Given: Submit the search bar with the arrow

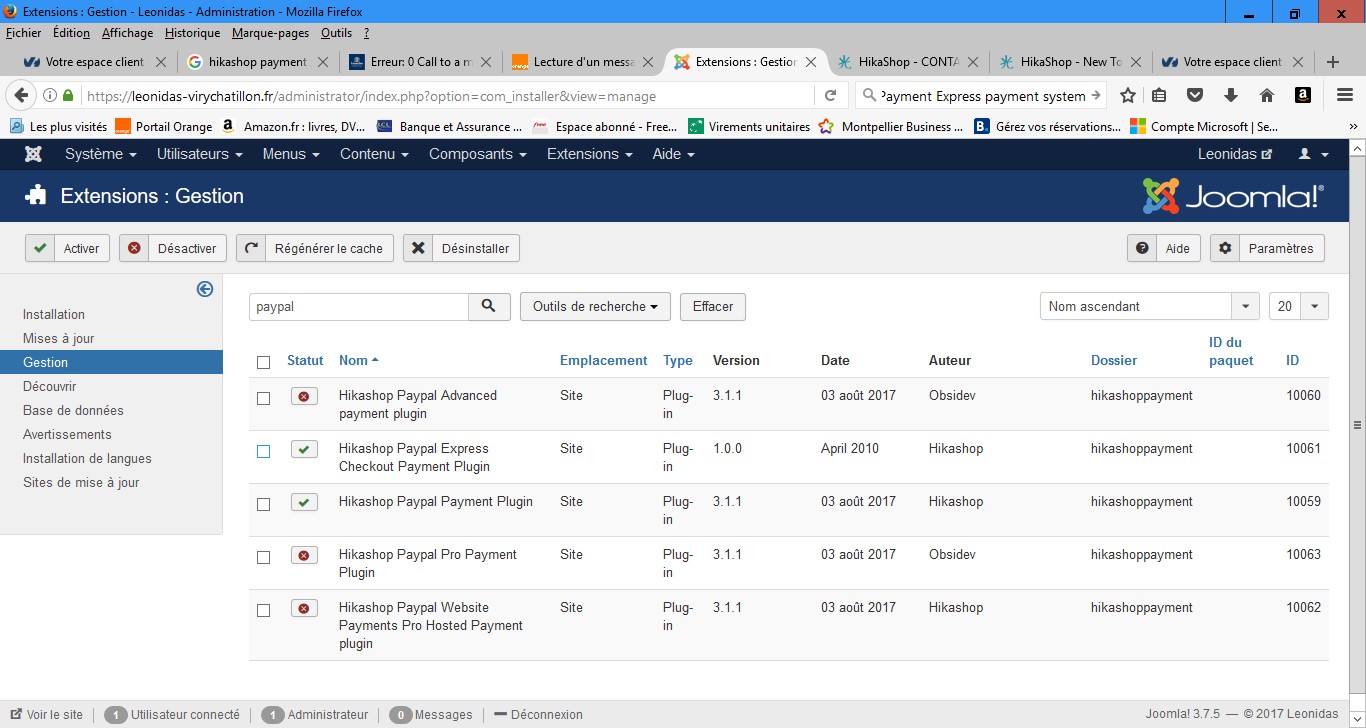Looking at the screenshot, I should (x=1096, y=96).
